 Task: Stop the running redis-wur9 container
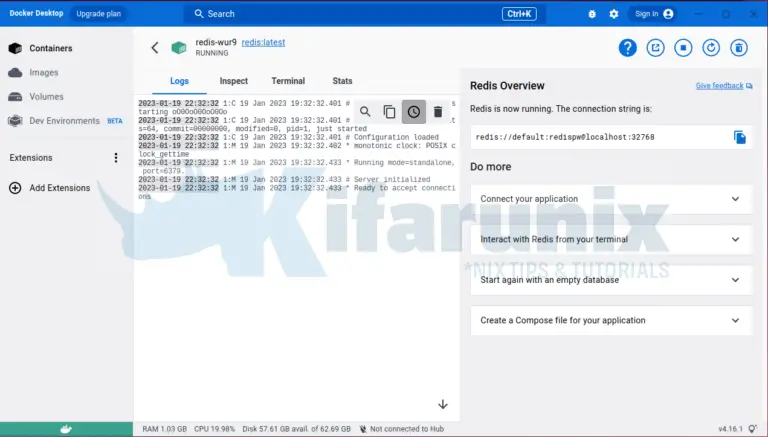coord(683,48)
